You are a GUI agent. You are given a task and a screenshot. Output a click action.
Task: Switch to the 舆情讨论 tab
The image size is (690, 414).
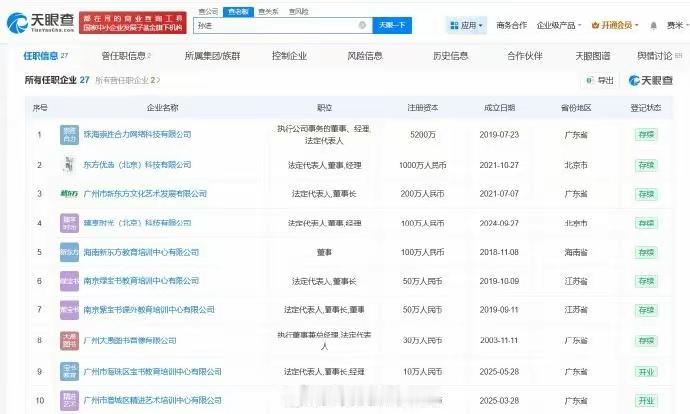coord(659,56)
